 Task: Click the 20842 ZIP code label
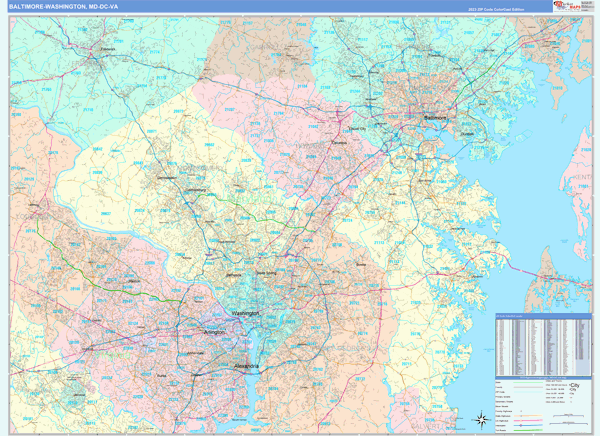[x=98, y=149]
